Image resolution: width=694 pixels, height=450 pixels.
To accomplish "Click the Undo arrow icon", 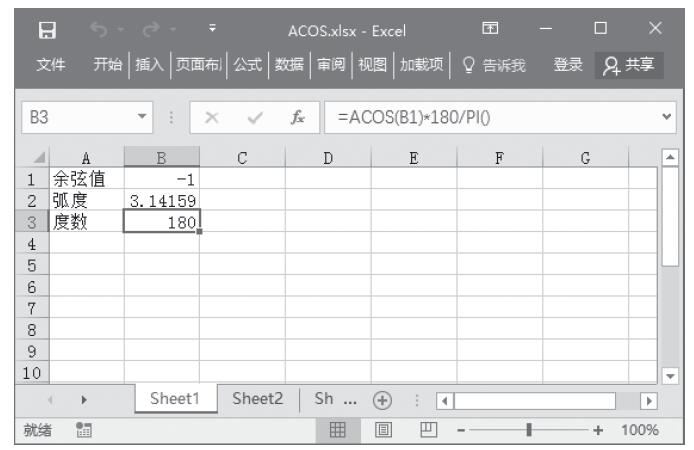I will (98, 28).
